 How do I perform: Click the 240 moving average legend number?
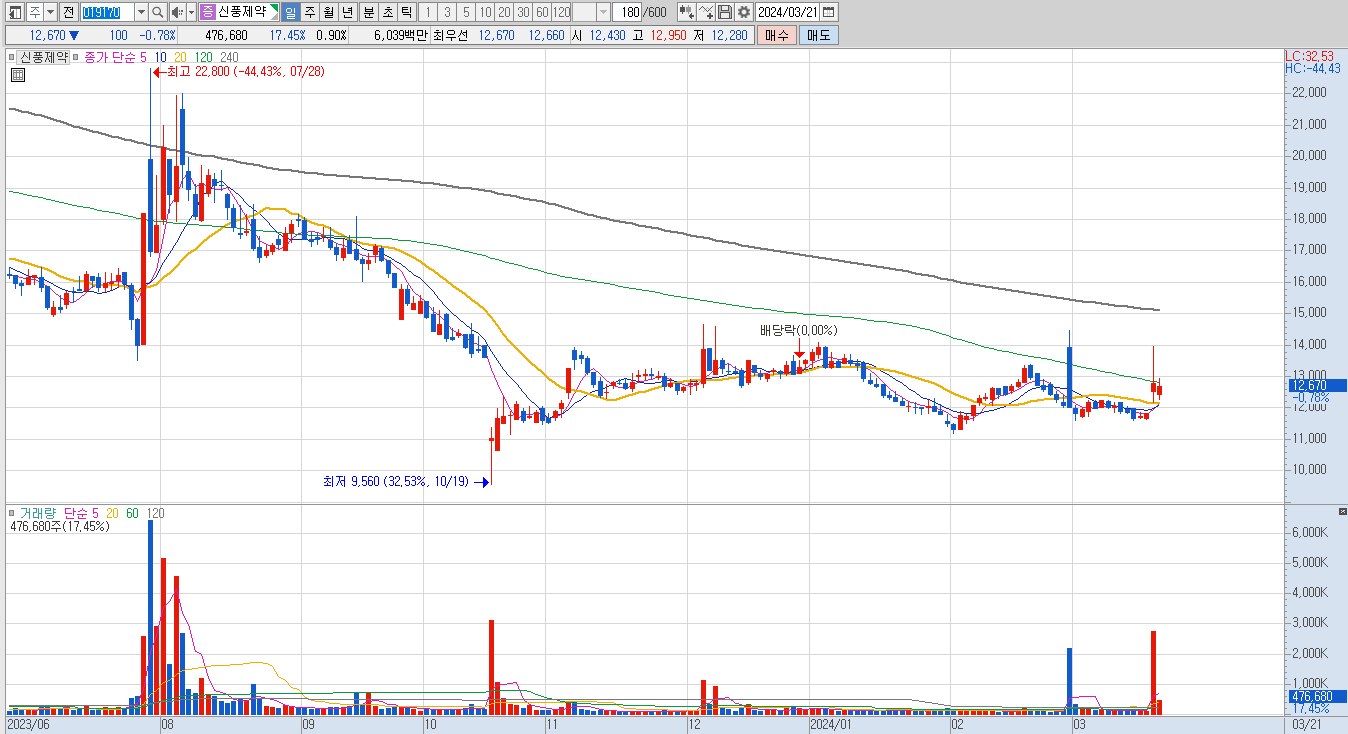tap(229, 57)
